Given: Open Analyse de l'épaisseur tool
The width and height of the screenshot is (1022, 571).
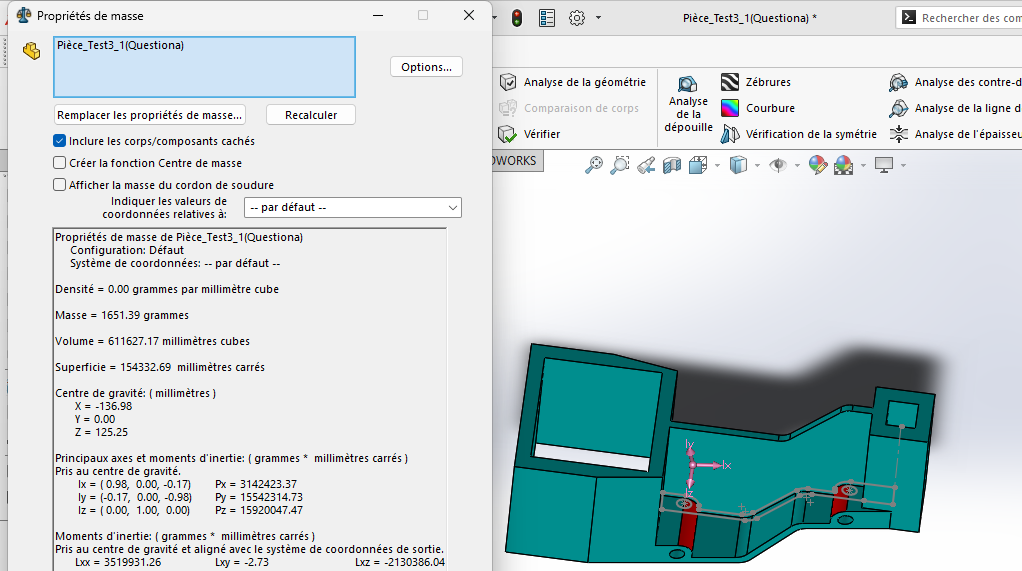Looking at the screenshot, I should coord(899,134).
